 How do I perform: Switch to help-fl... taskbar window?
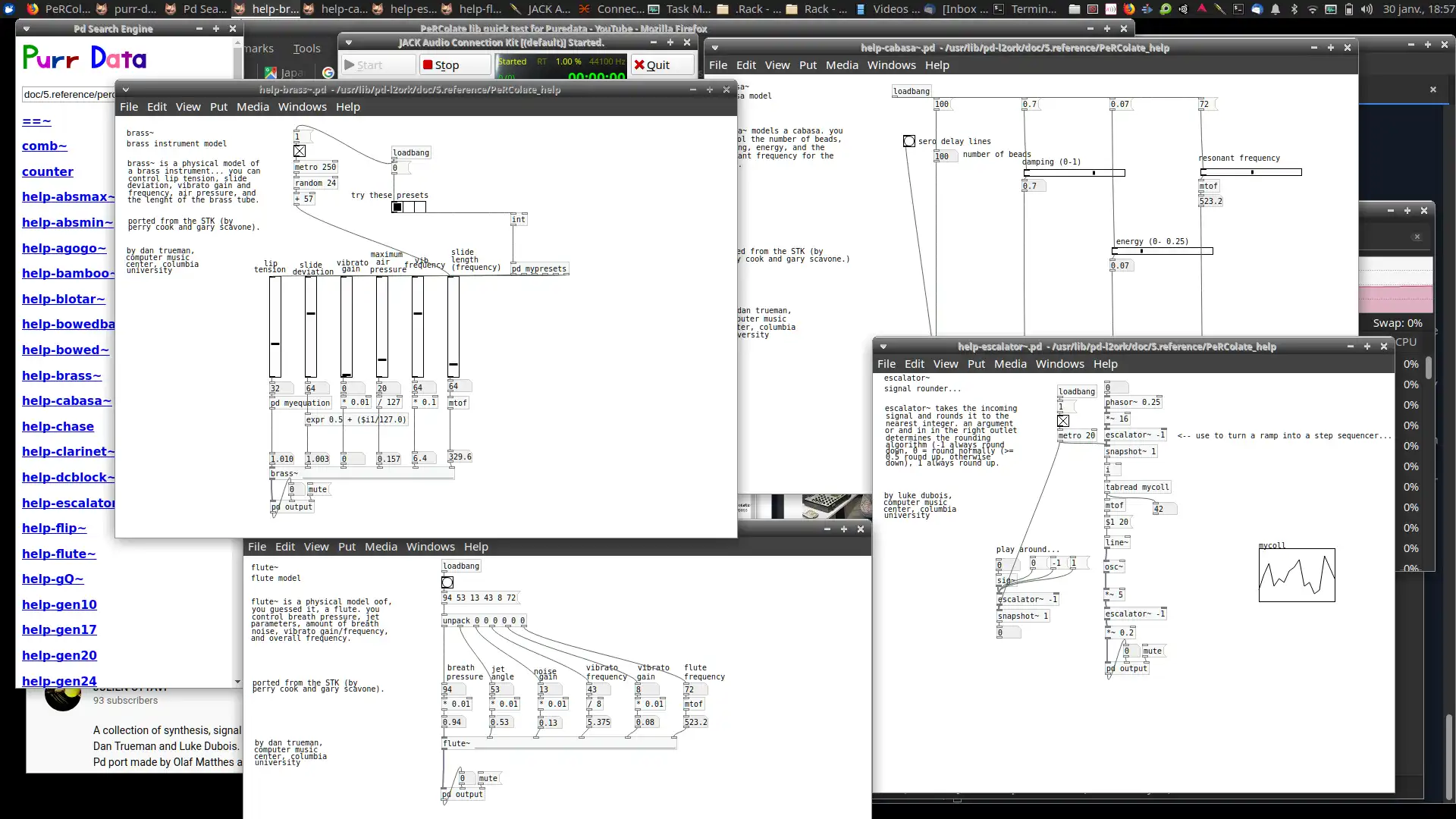472,9
